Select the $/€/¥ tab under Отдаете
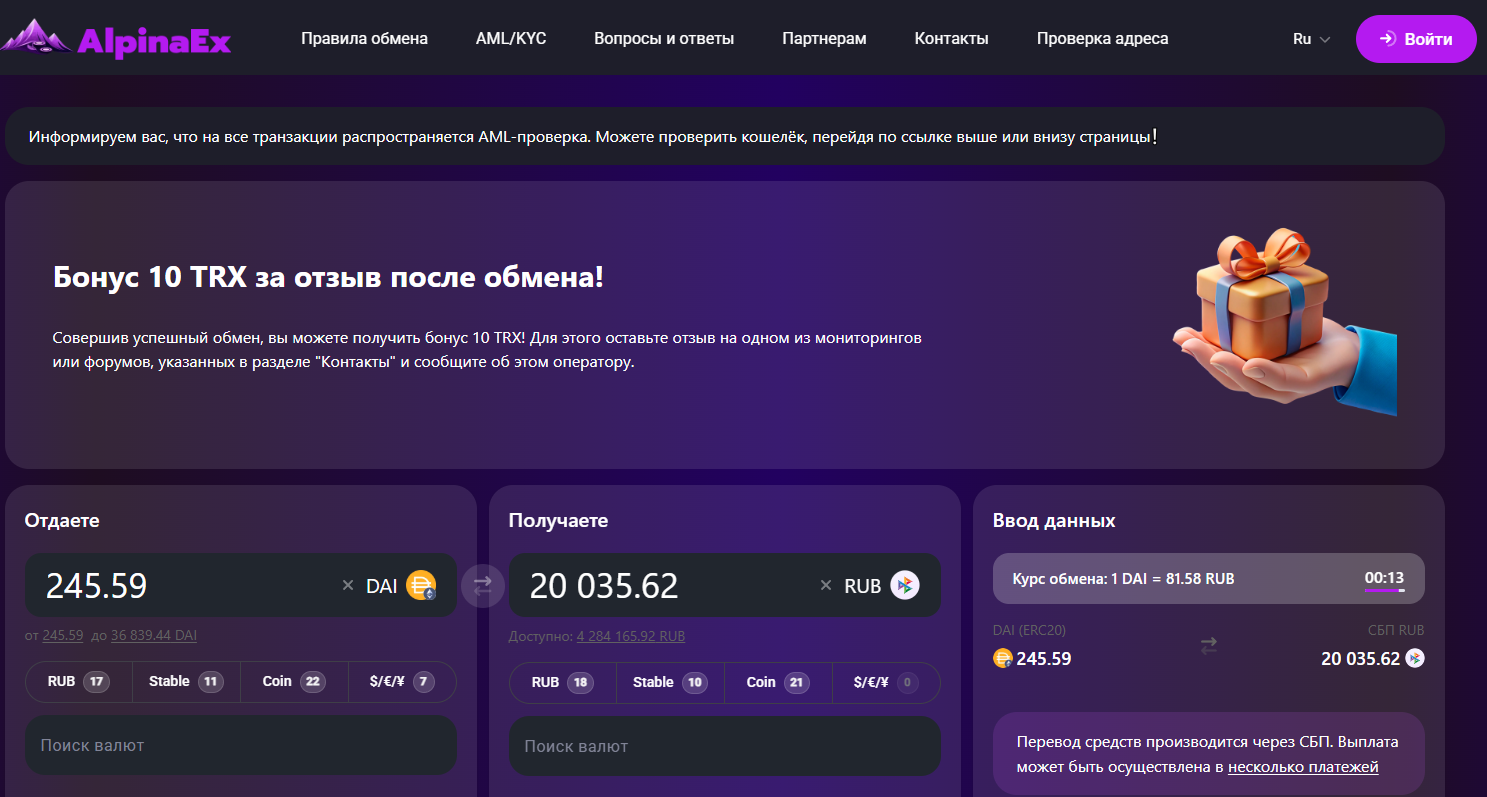This screenshot has width=1487, height=797. pyautogui.click(x=402, y=682)
